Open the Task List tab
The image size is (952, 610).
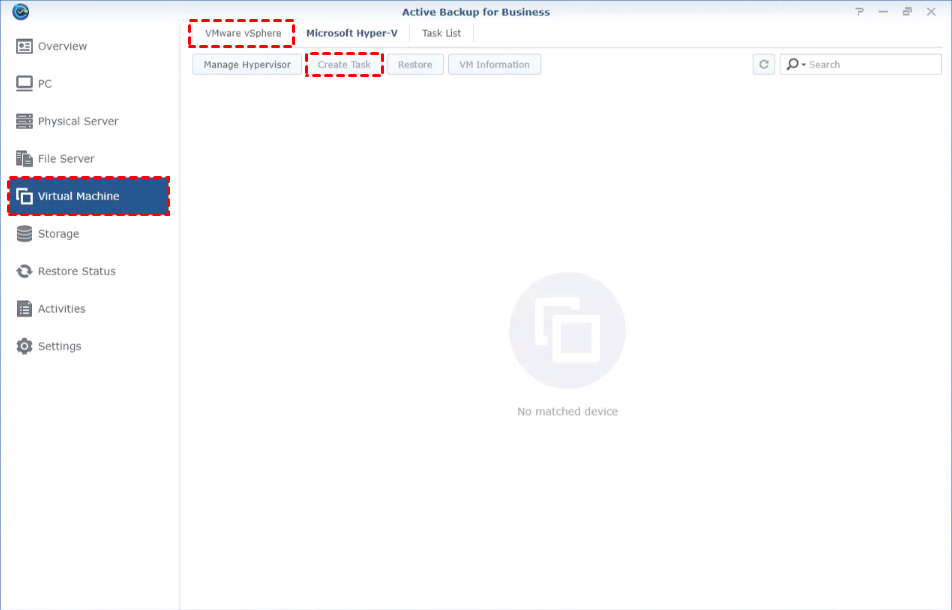[441, 33]
